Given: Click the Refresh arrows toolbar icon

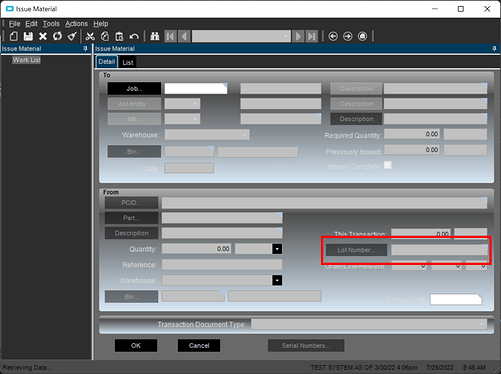Looking at the screenshot, I should (57, 36).
